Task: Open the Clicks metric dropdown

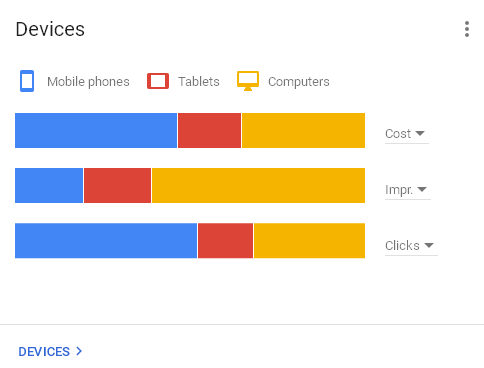Action: pyautogui.click(x=411, y=246)
